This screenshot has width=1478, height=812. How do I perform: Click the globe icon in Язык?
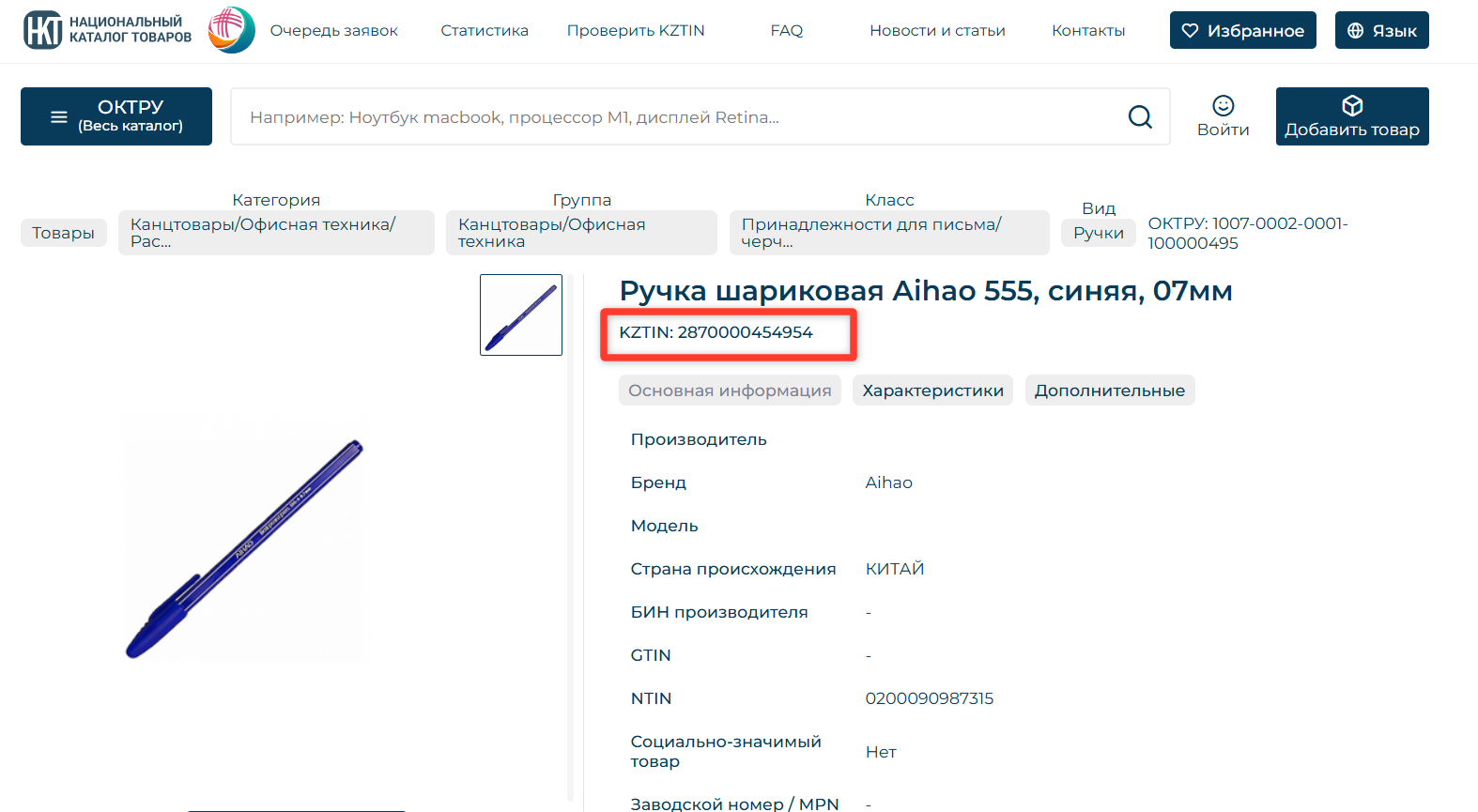pyautogui.click(x=1355, y=31)
